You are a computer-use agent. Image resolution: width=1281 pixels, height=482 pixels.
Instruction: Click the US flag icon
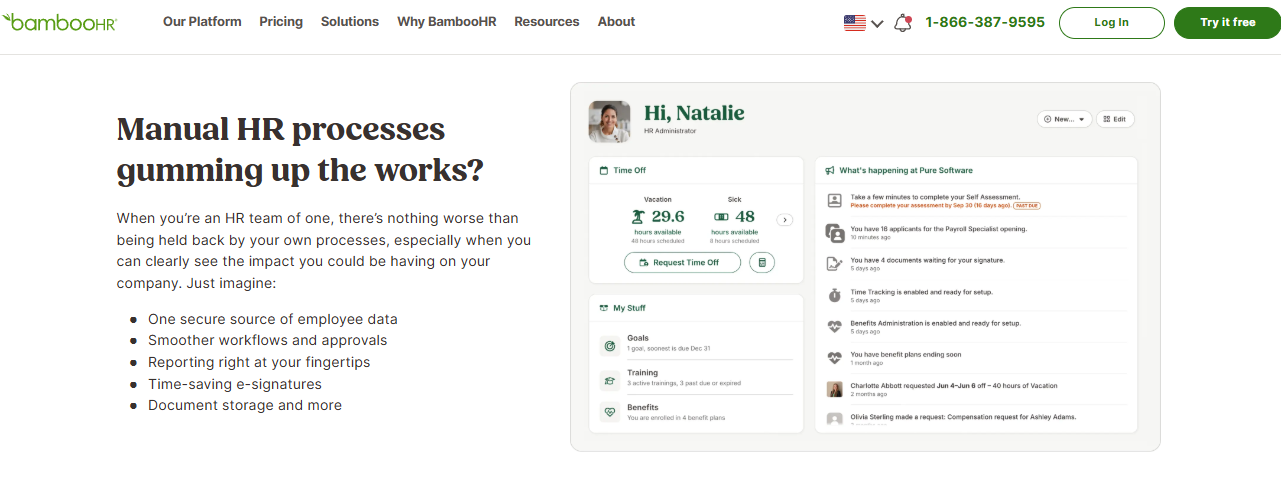[x=855, y=23]
